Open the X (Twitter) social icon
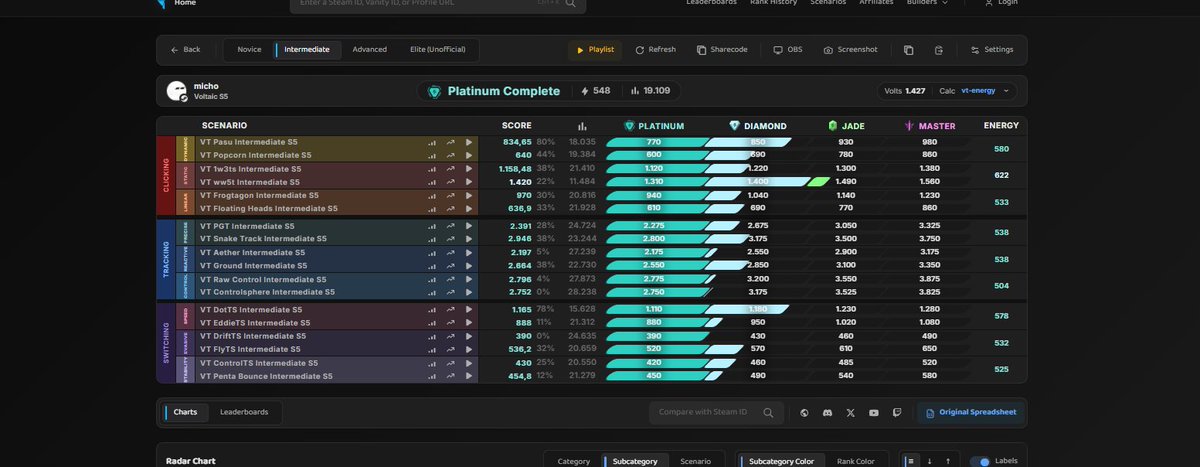Image resolution: width=1200 pixels, height=467 pixels. coord(851,412)
